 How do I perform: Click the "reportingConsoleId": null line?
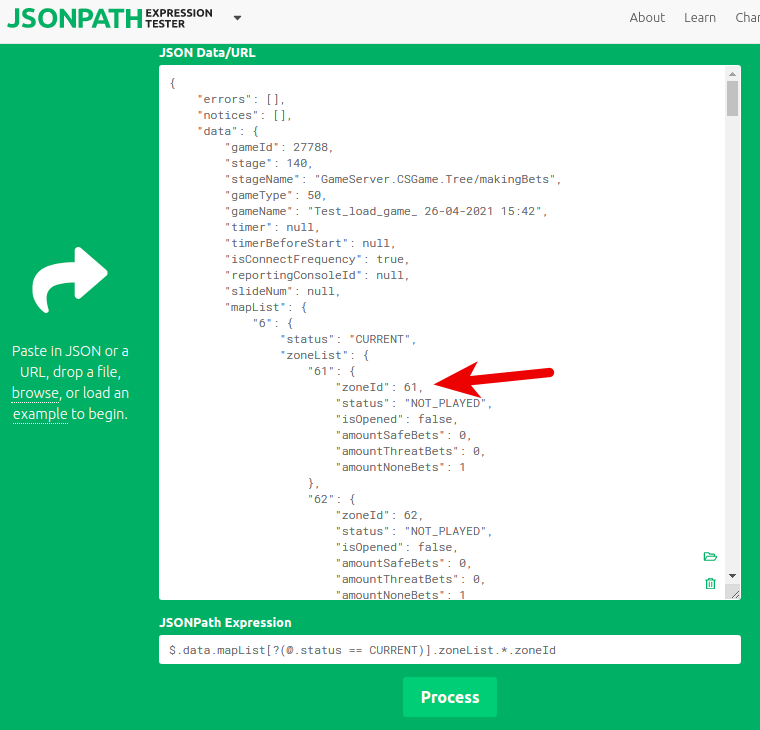[x=317, y=275]
